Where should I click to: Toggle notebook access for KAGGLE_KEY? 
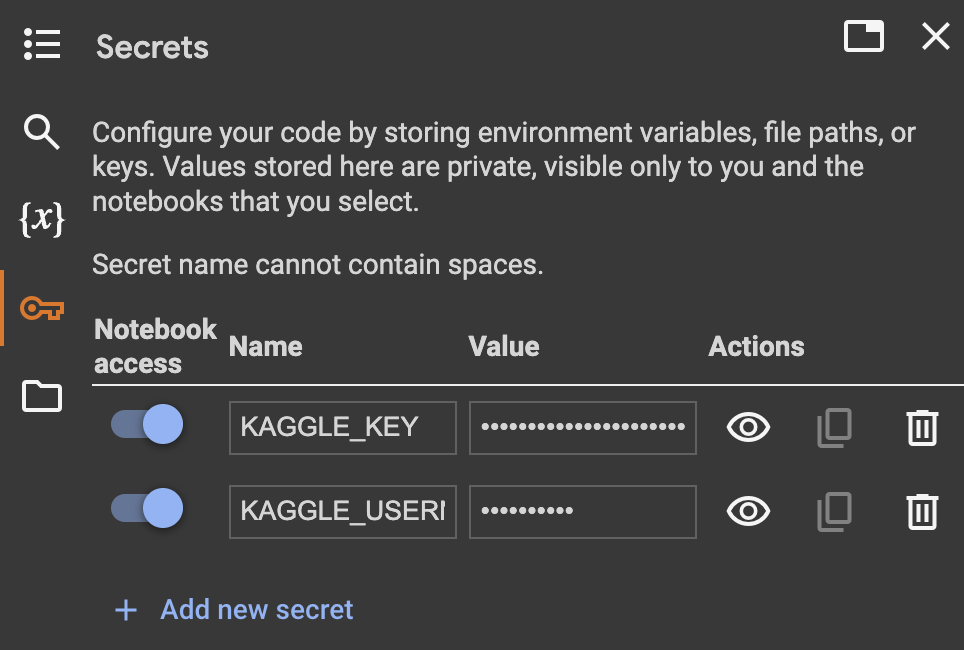pos(147,424)
